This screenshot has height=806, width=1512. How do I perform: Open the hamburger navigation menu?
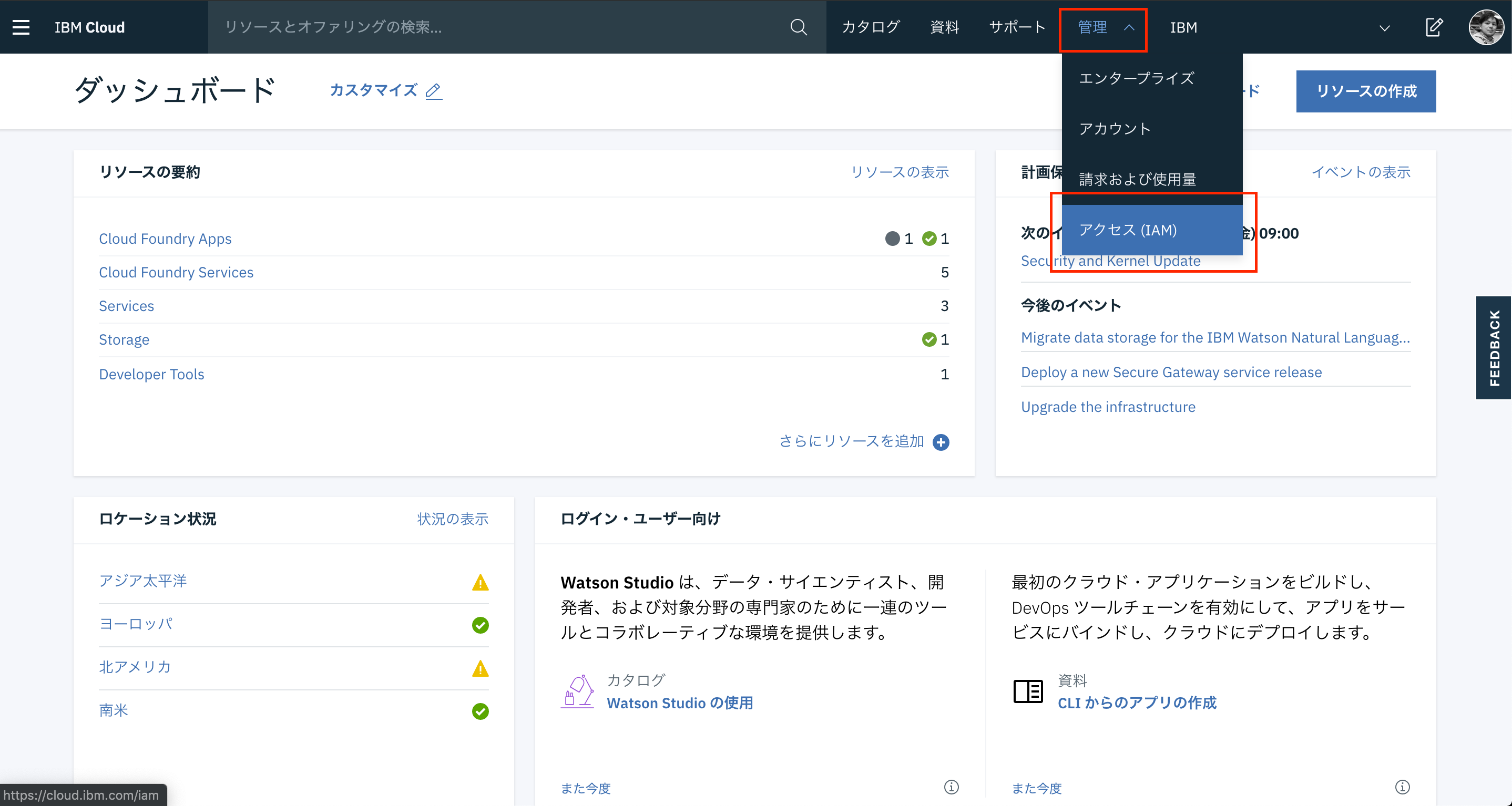pyautogui.click(x=21, y=27)
